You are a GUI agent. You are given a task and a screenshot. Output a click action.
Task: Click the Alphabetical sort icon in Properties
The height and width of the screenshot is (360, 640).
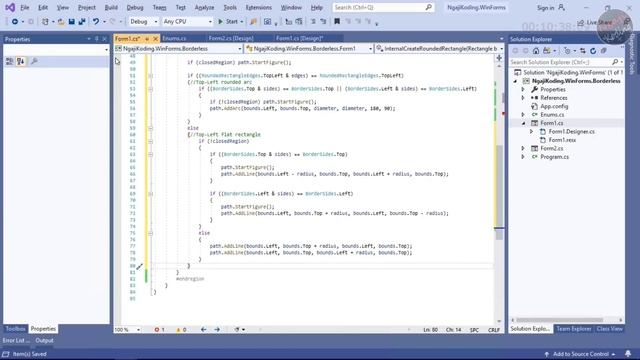pos(20,61)
